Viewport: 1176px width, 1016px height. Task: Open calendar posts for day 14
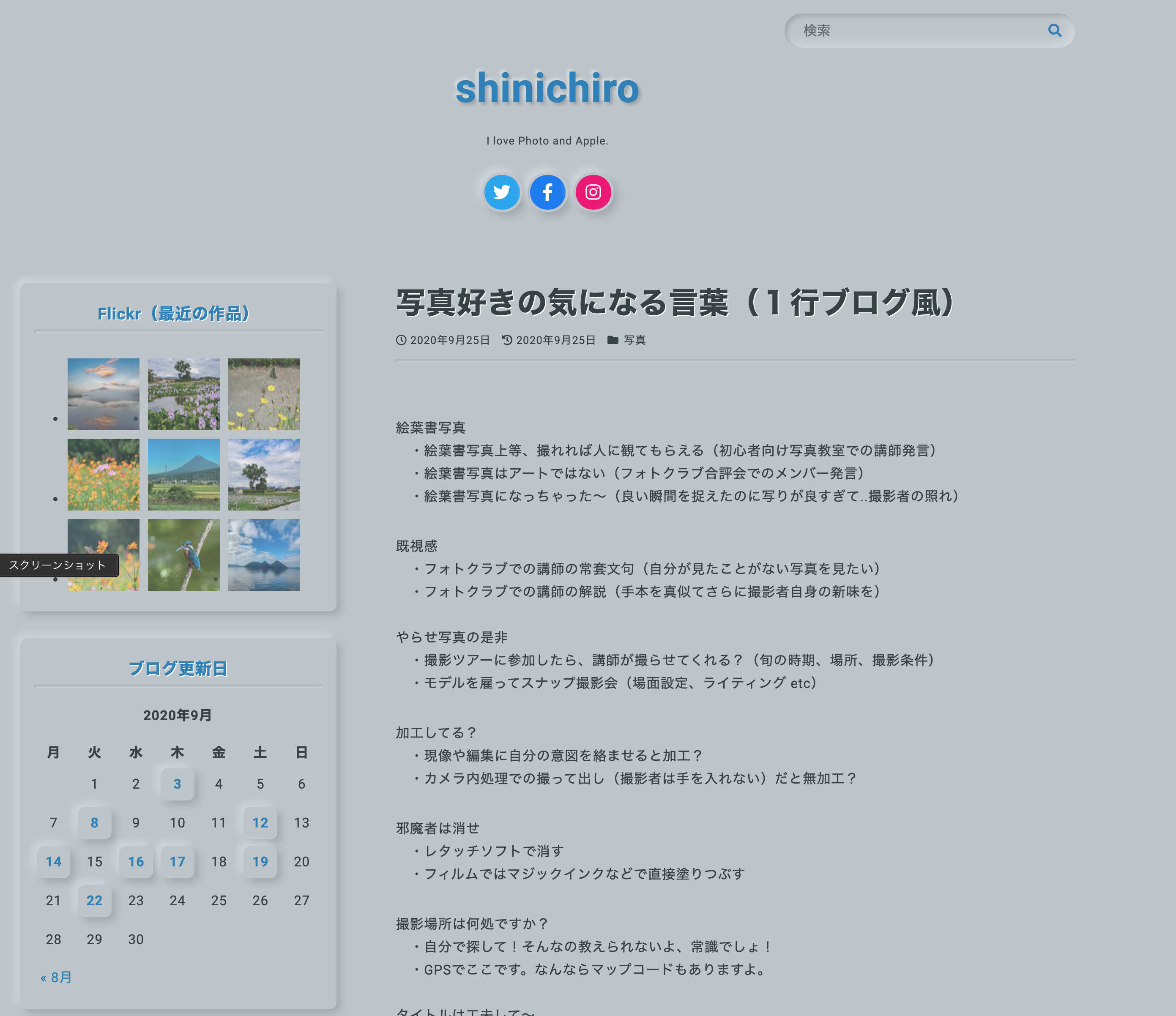[53, 862]
